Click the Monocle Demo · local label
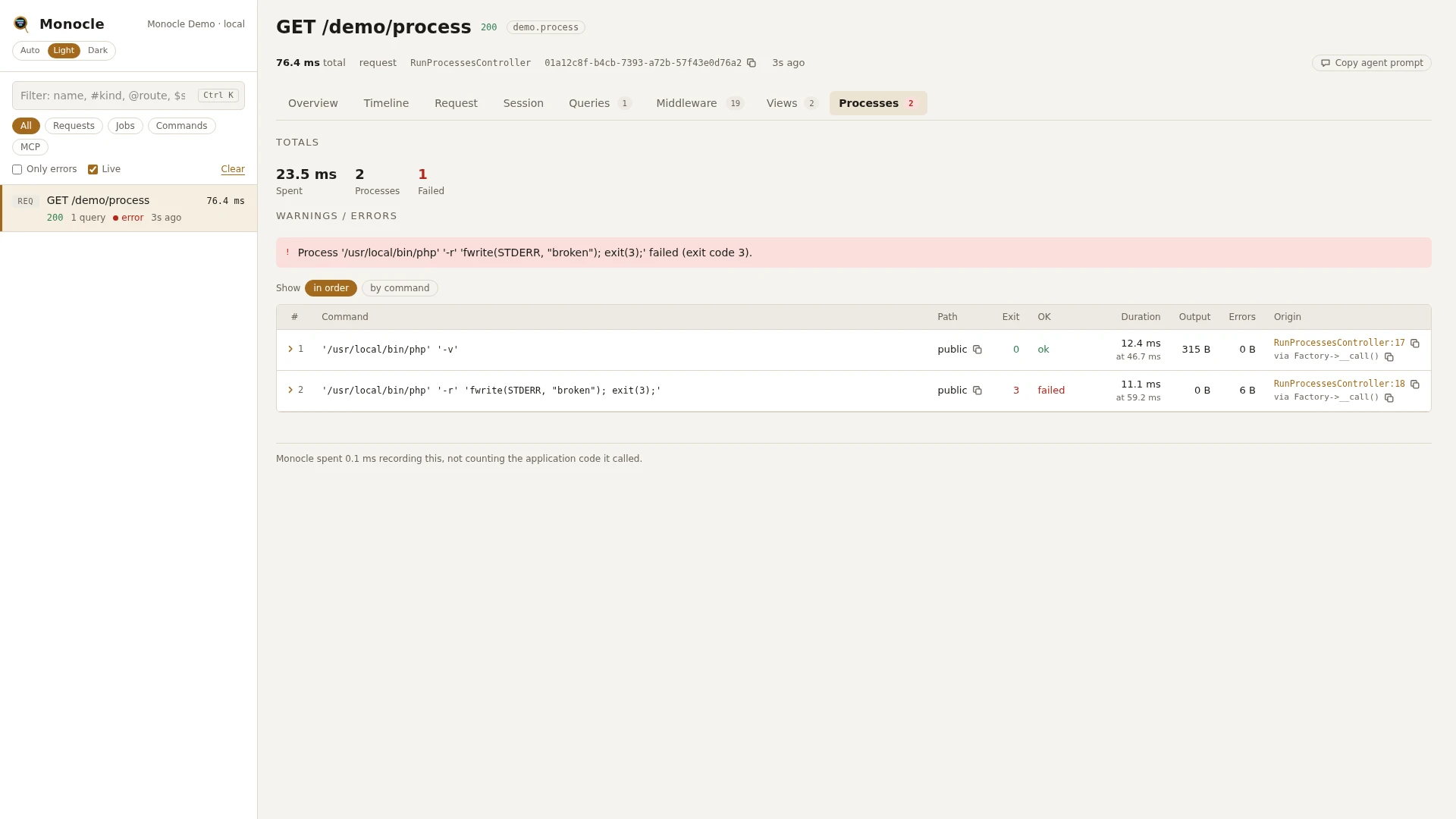Screen dimensions: 1456x819 196,24
